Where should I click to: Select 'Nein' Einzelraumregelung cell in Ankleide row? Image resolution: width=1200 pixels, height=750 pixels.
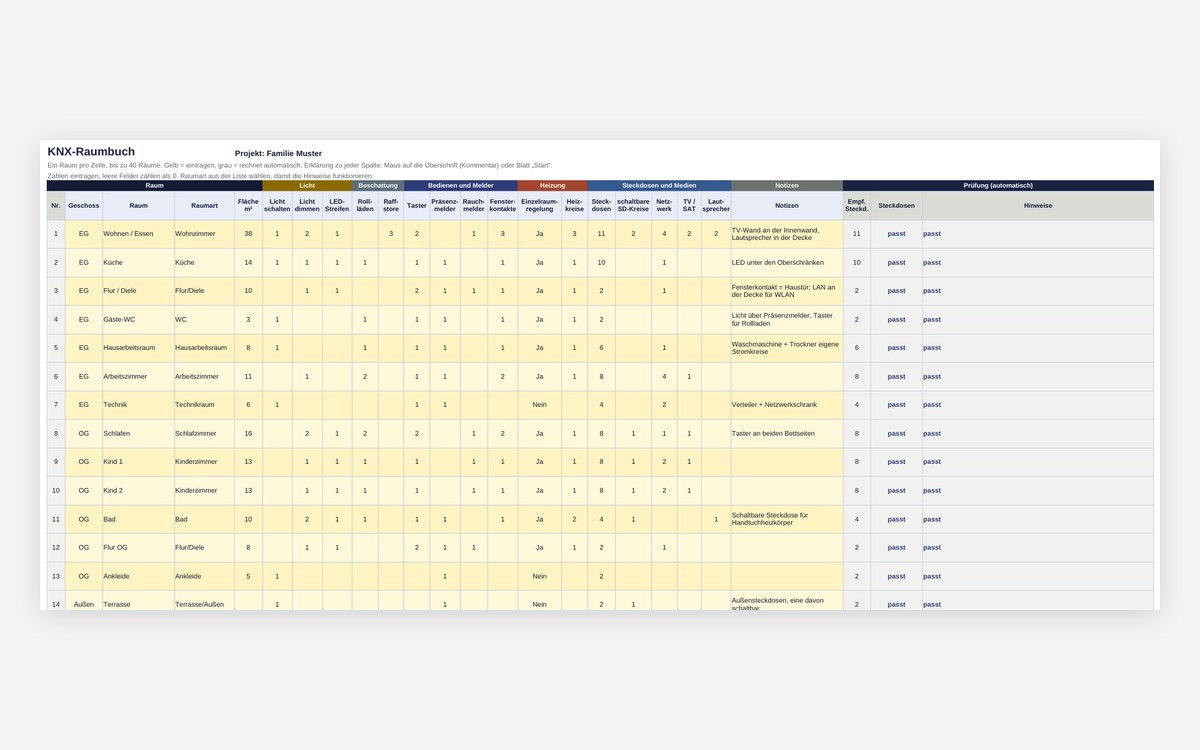[539, 576]
